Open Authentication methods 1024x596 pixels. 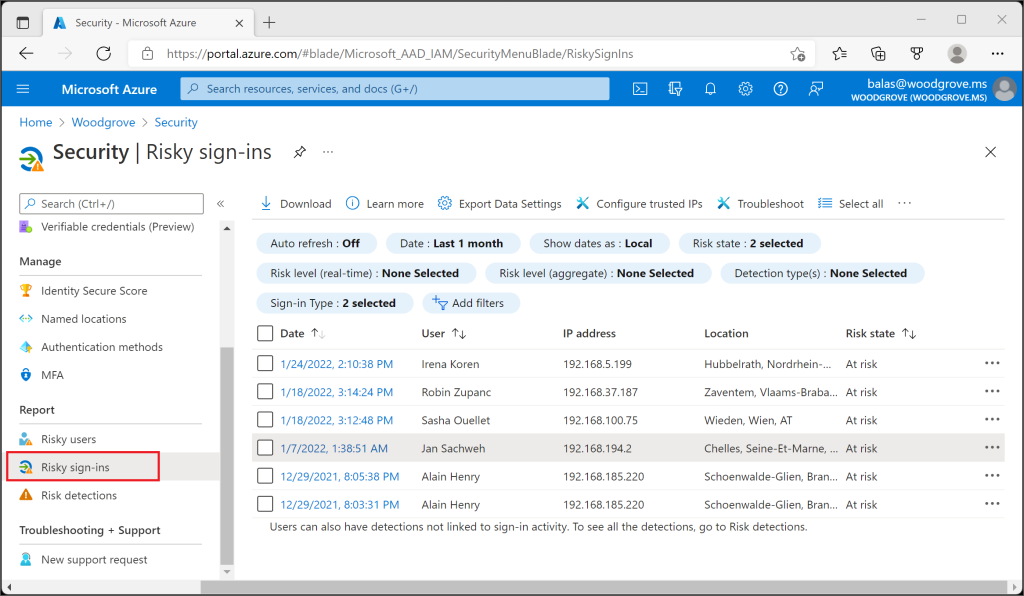(x=102, y=347)
